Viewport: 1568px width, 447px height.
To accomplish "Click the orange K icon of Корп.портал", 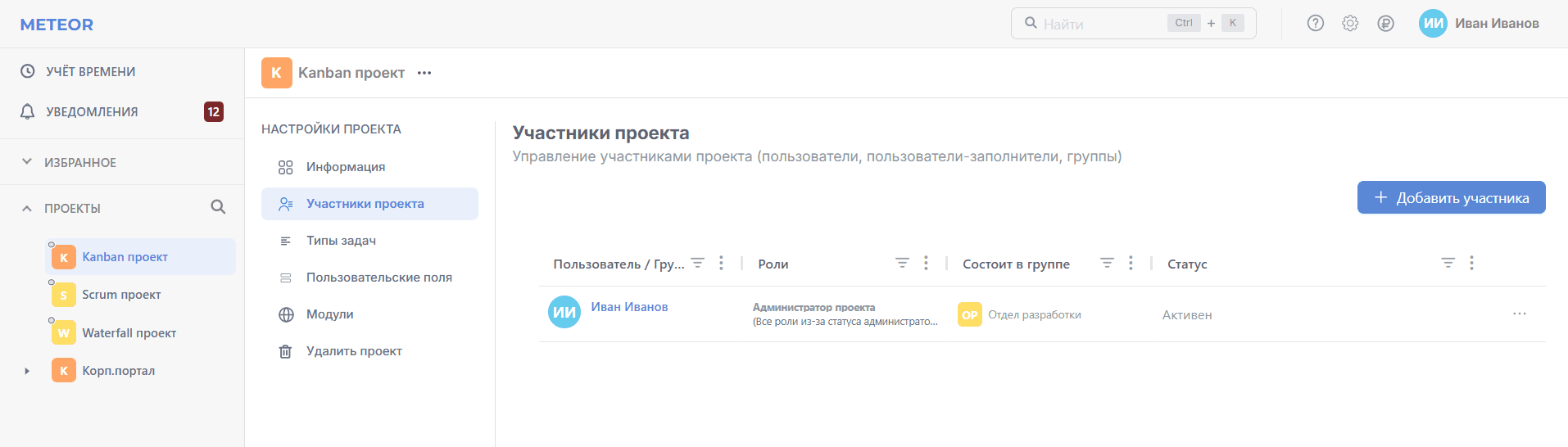I will [x=64, y=371].
